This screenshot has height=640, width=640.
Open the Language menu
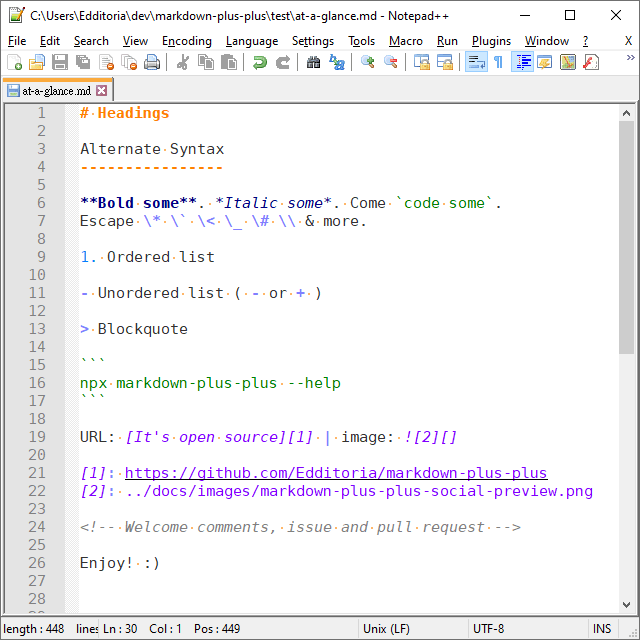point(252,41)
